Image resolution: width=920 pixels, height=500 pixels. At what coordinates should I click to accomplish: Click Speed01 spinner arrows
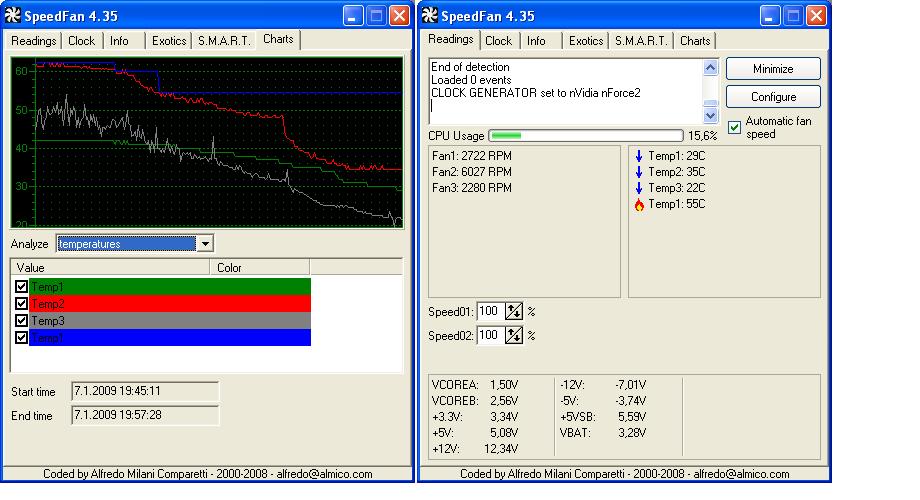pos(514,311)
